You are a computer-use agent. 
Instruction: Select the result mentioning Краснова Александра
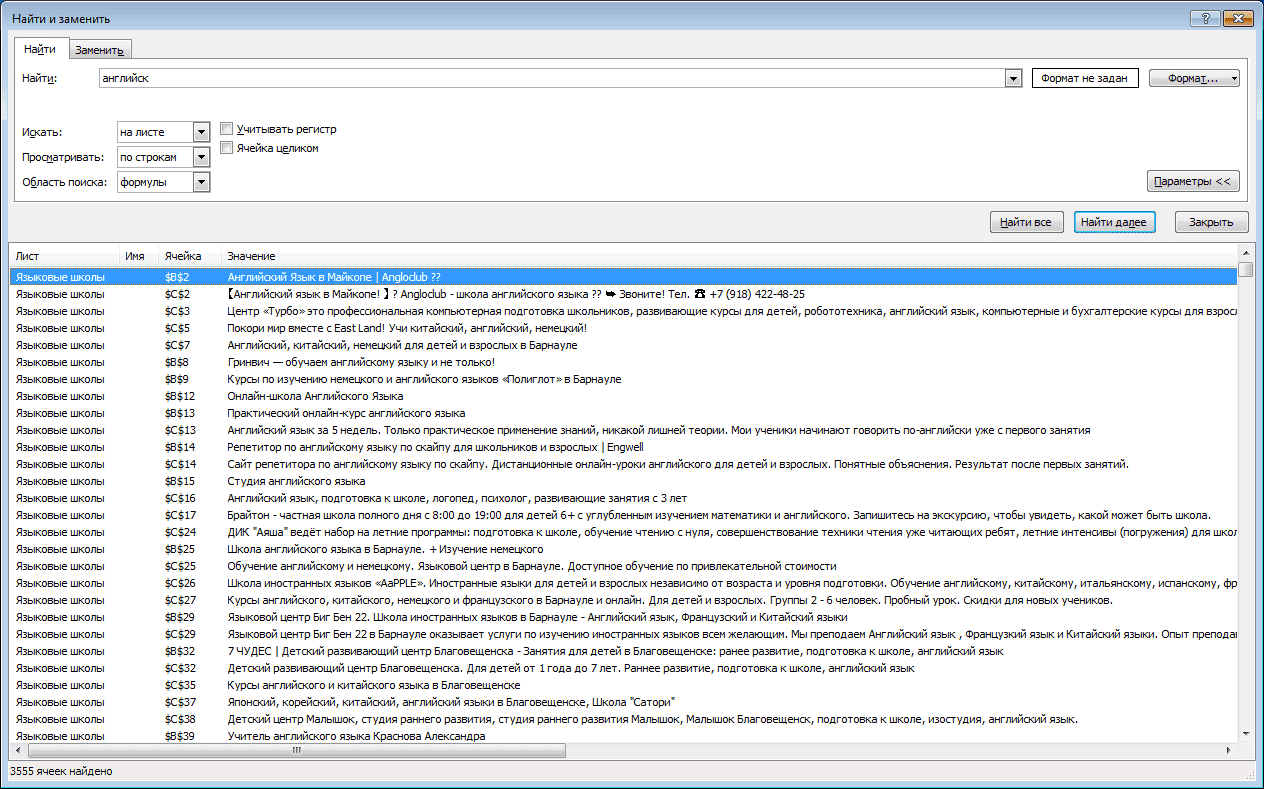tap(623, 736)
